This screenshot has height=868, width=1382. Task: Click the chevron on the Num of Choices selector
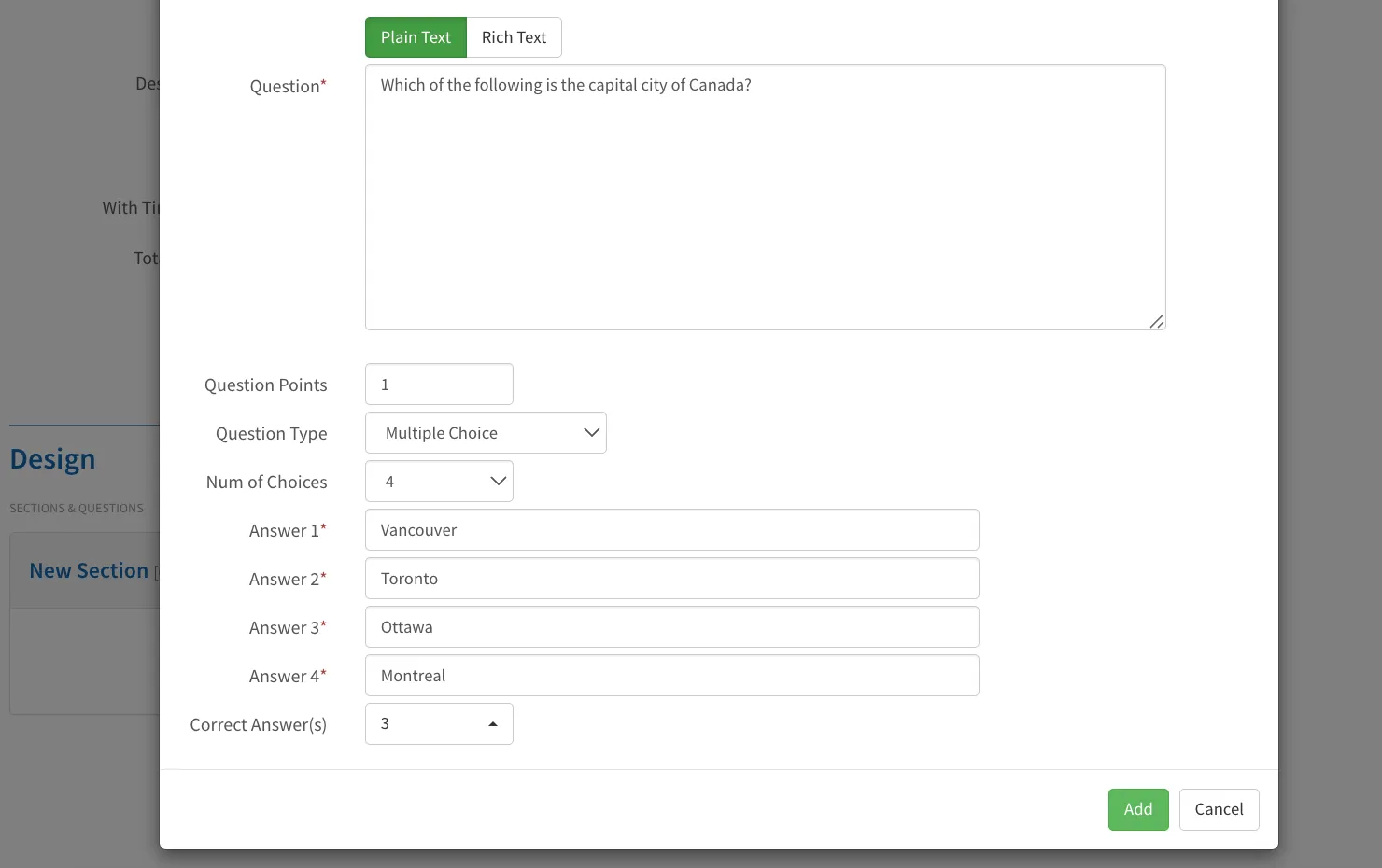click(x=498, y=482)
